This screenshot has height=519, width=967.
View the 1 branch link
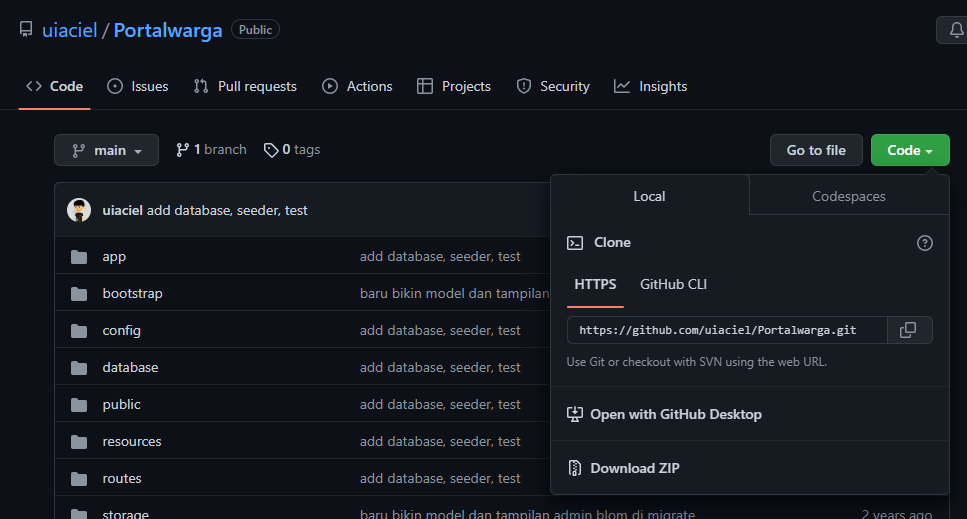211,150
